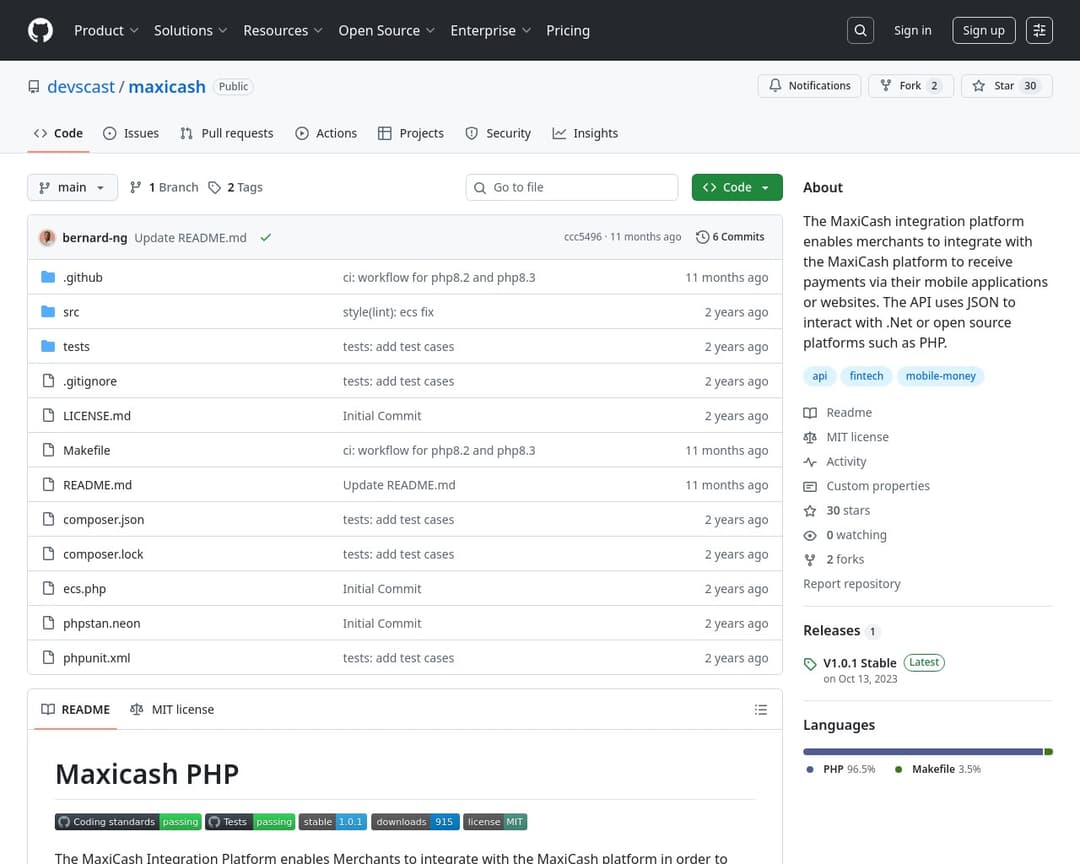Click the tag icon beside V1.0.1 Stable
This screenshot has width=1080, height=864.
point(810,664)
